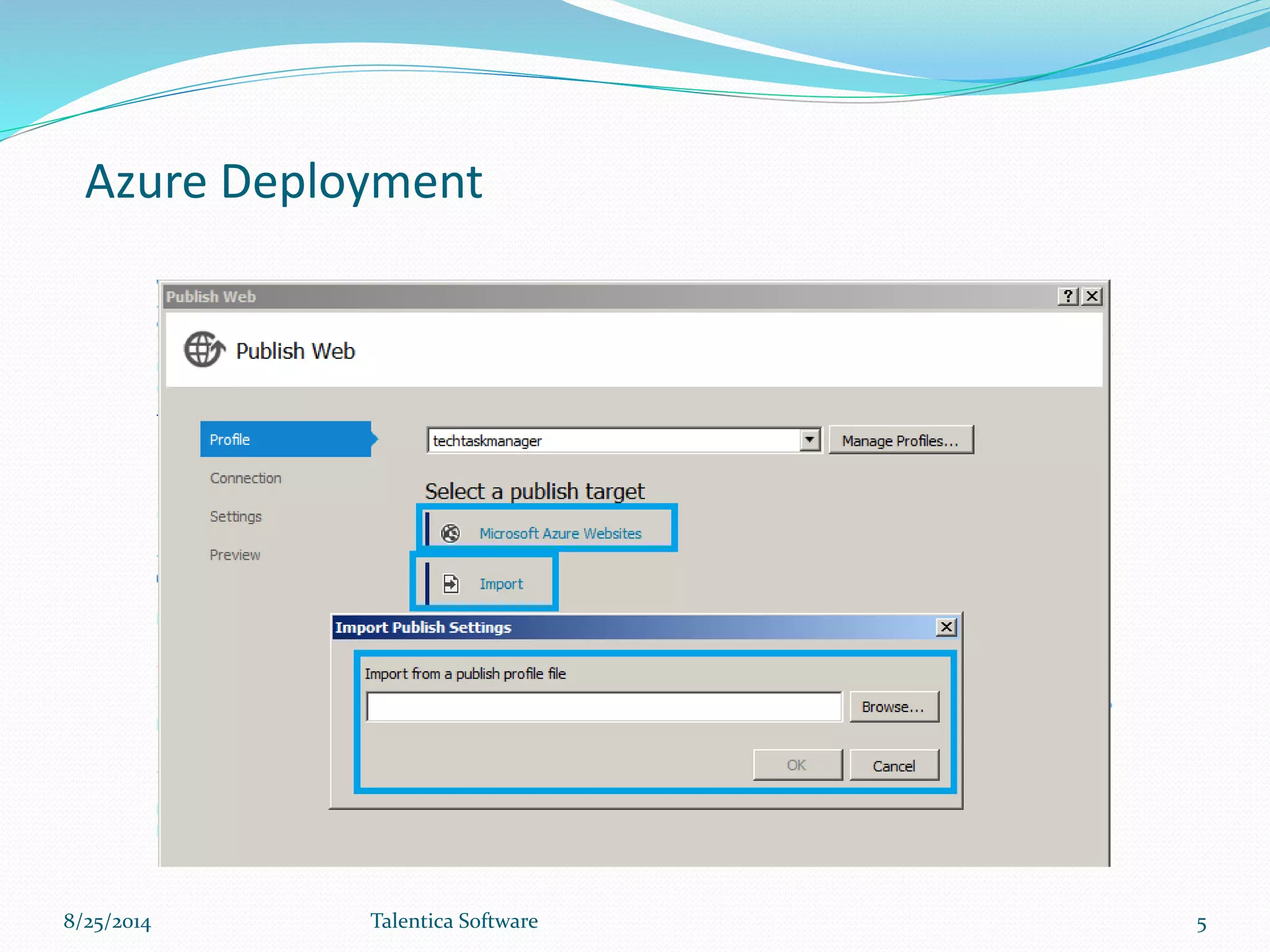Viewport: 1270px width, 952px height.
Task: Open the help question mark button
Action: tap(1068, 296)
